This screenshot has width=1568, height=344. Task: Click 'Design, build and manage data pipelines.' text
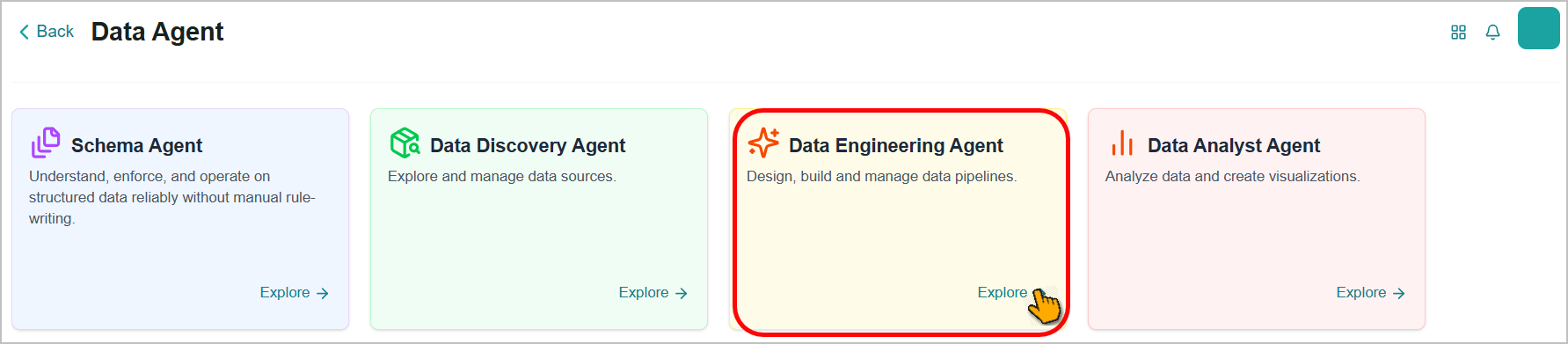tap(881, 176)
